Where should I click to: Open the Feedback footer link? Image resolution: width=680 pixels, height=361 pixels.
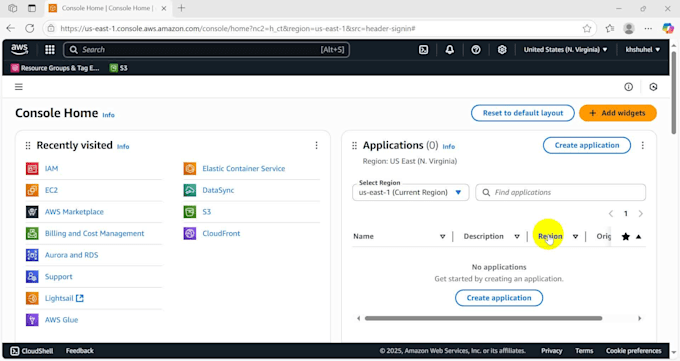pos(80,351)
